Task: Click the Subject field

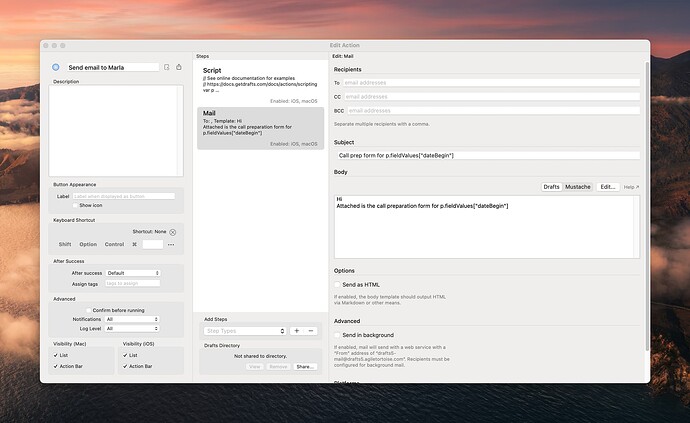Action: [x=488, y=155]
